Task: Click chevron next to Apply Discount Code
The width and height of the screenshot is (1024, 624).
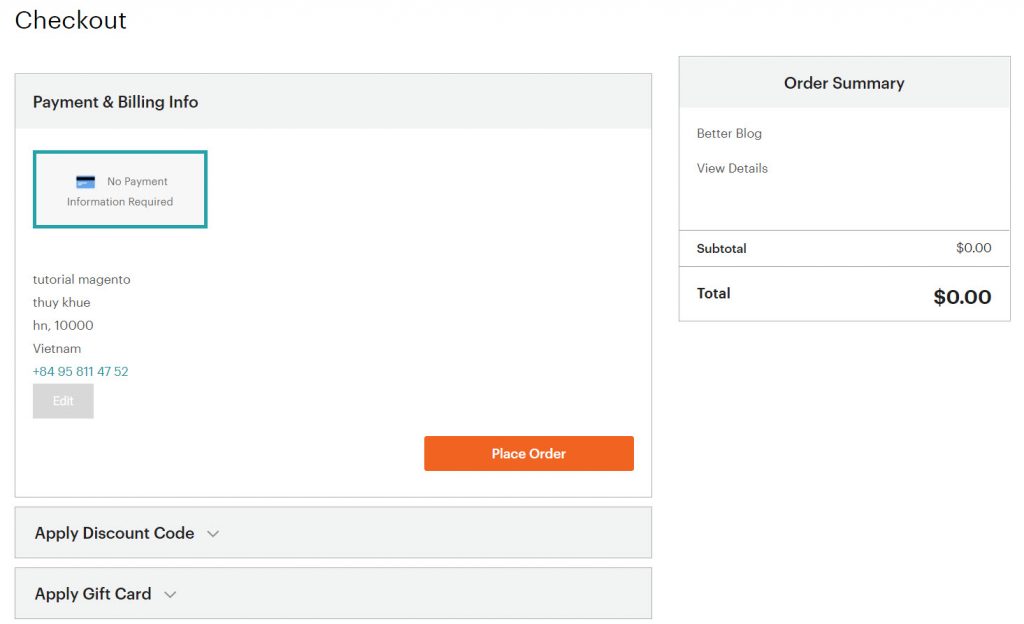Action: tap(213, 534)
